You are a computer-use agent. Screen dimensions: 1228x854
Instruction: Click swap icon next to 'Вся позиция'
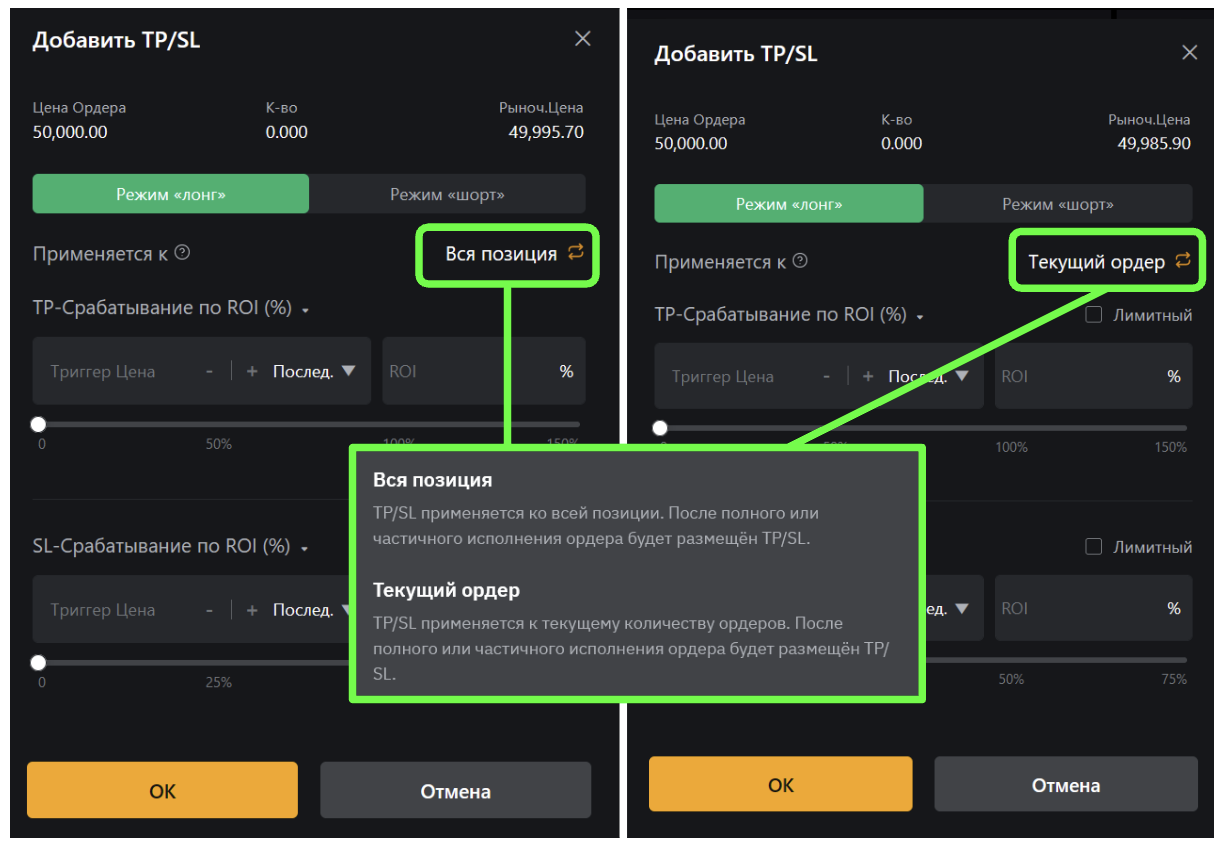point(576,252)
